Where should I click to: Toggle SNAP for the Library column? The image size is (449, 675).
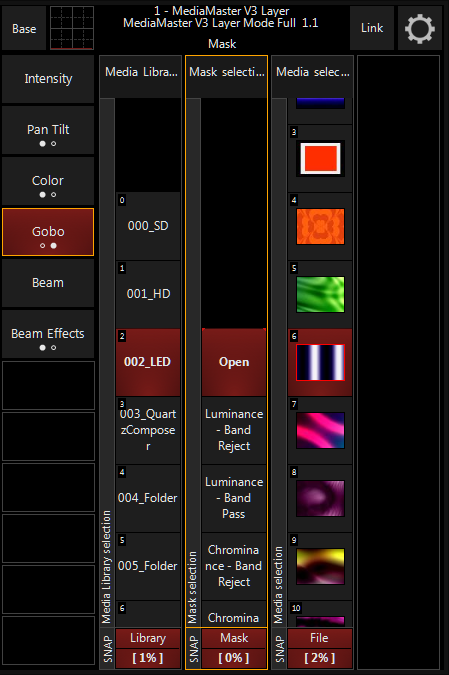[108, 649]
